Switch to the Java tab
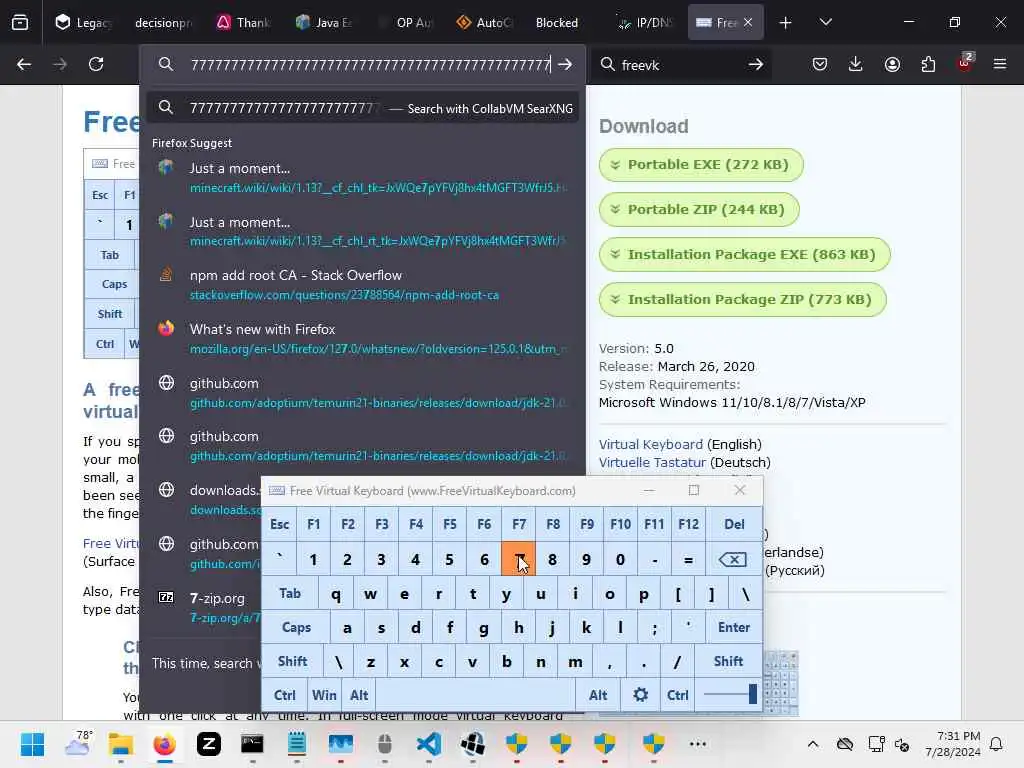Viewport: 1024px width, 768px height. (324, 22)
